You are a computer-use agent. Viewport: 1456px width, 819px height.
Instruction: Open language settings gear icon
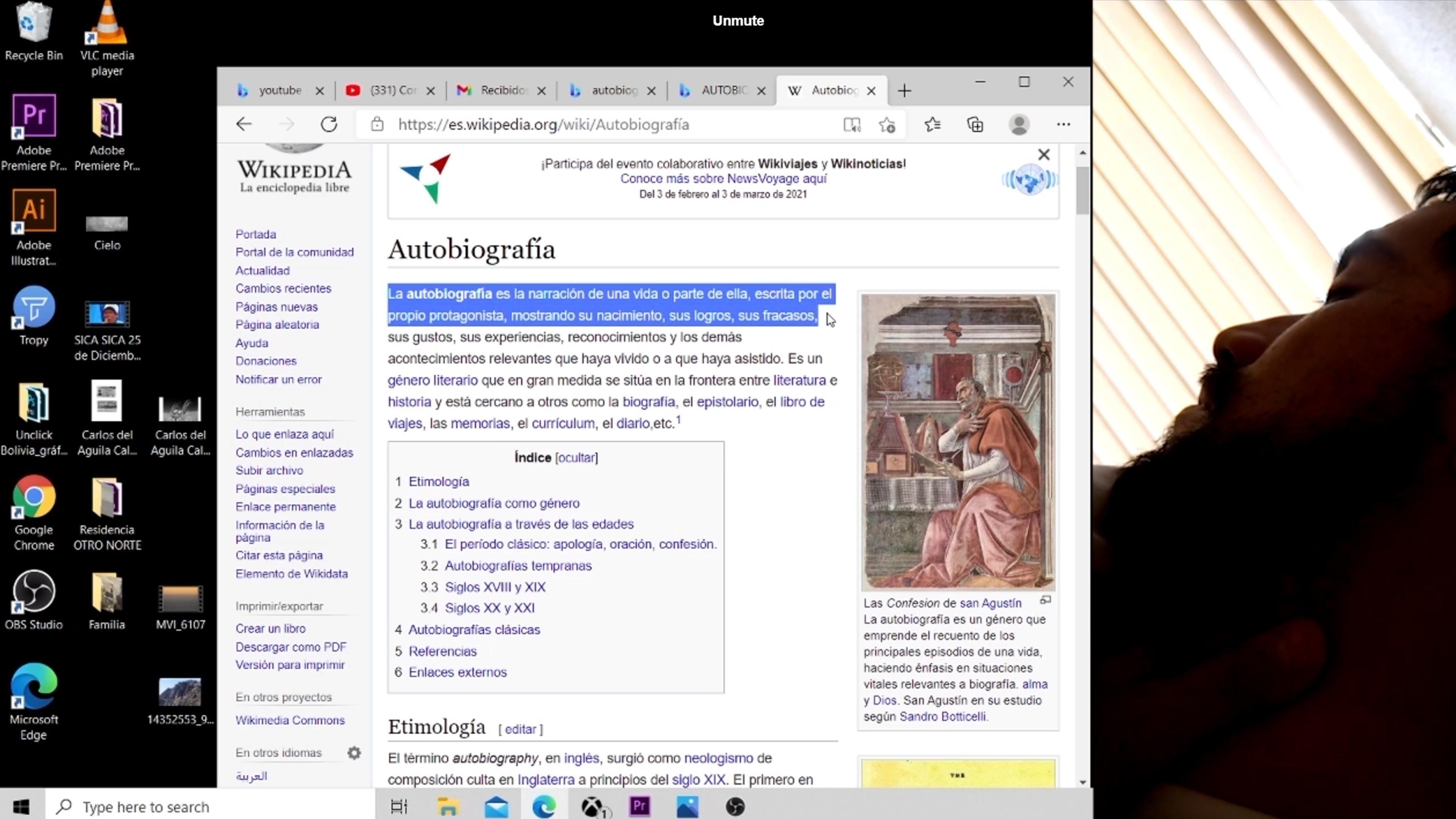coord(354,753)
